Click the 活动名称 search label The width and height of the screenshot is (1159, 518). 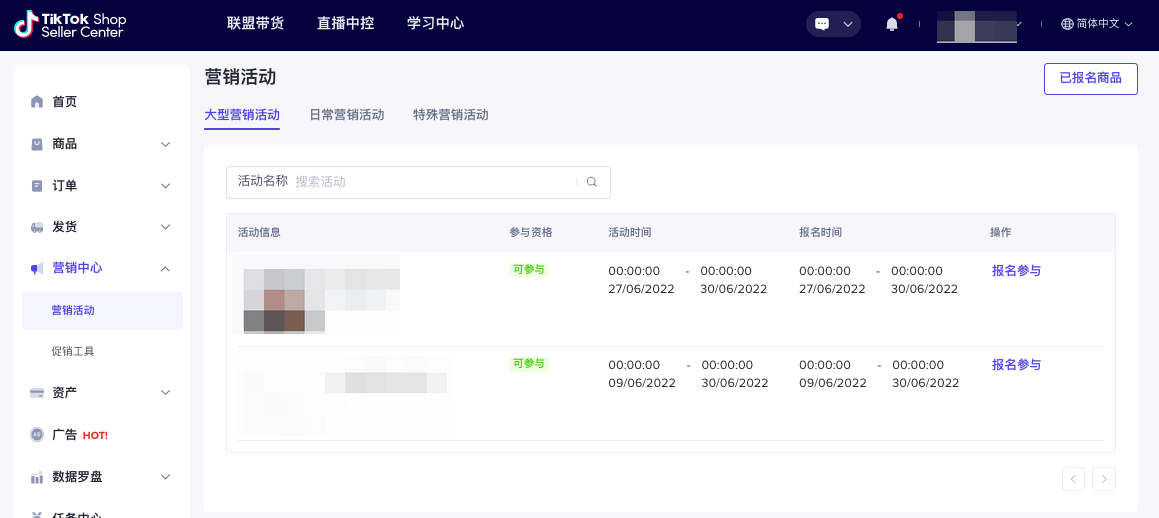pos(262,181)
